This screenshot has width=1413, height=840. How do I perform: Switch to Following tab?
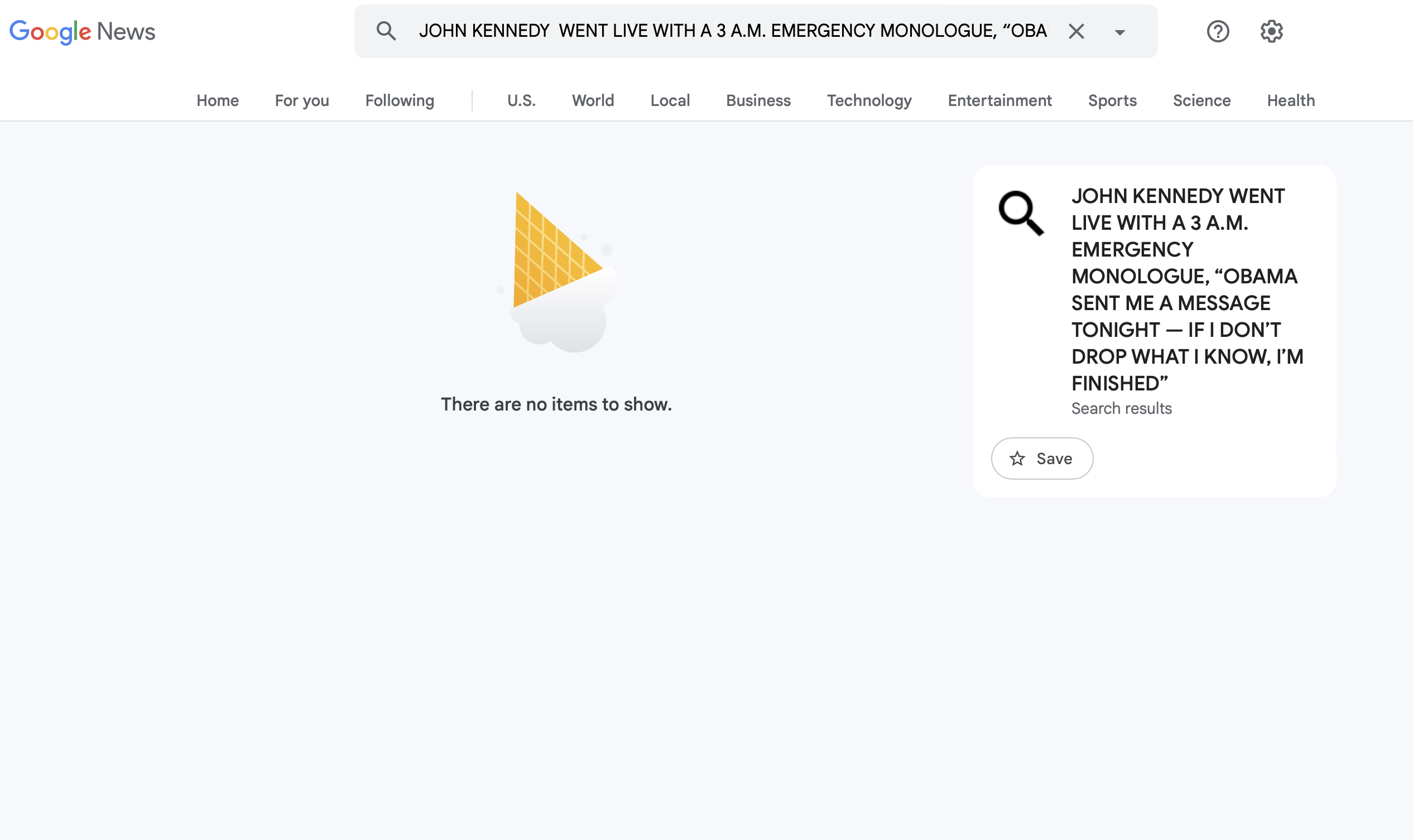click(399, 101)
